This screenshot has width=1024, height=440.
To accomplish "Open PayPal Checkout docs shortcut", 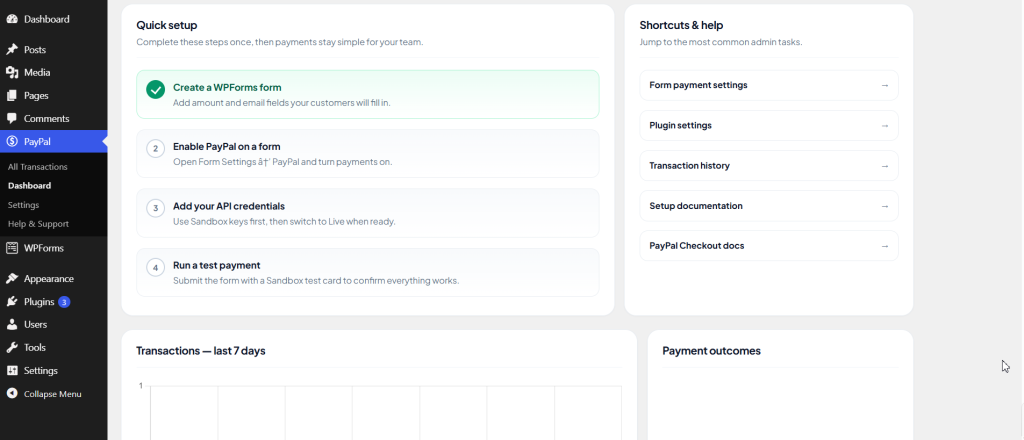I will [769, 246].
